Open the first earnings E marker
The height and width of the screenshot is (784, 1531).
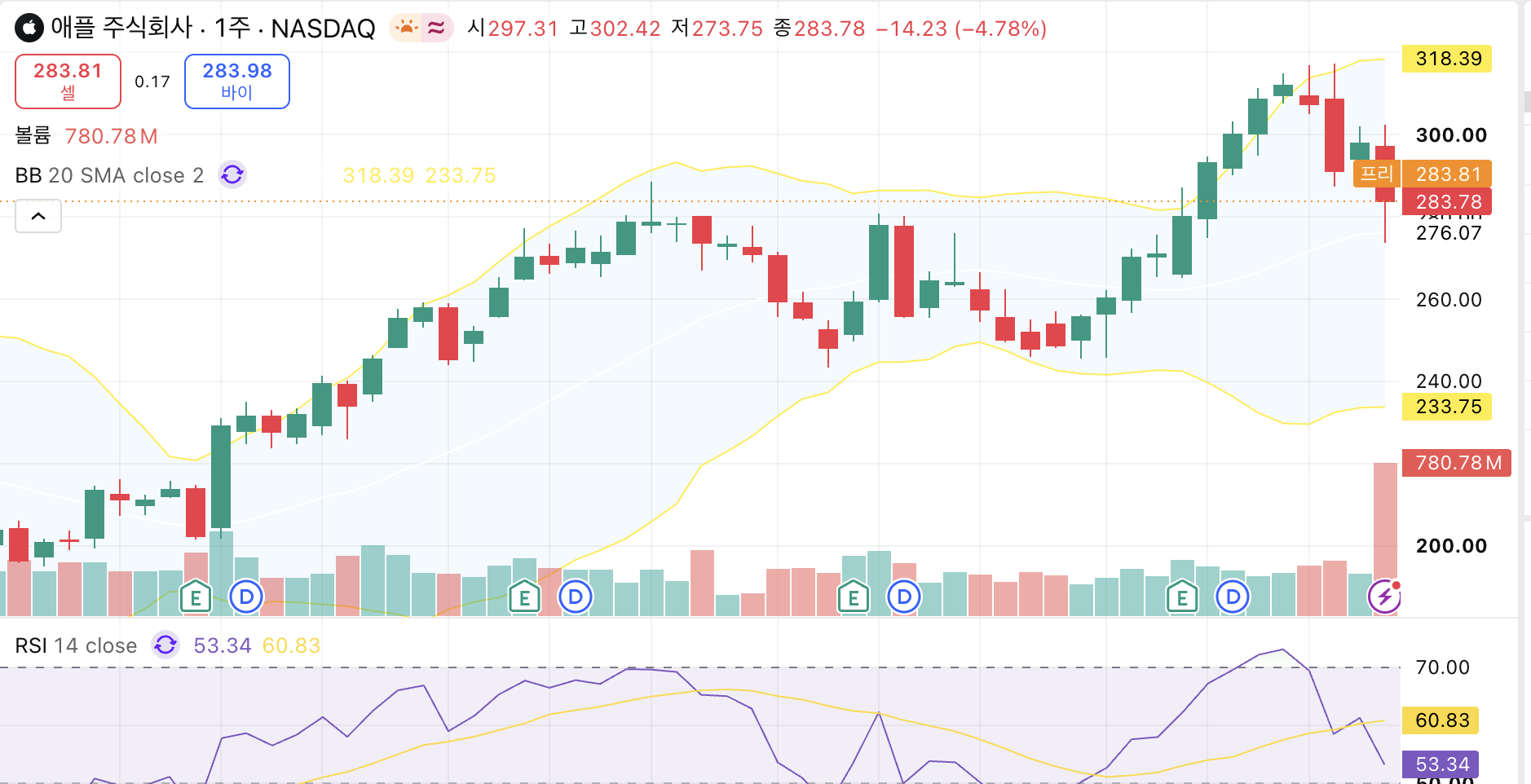coord(196,598)
